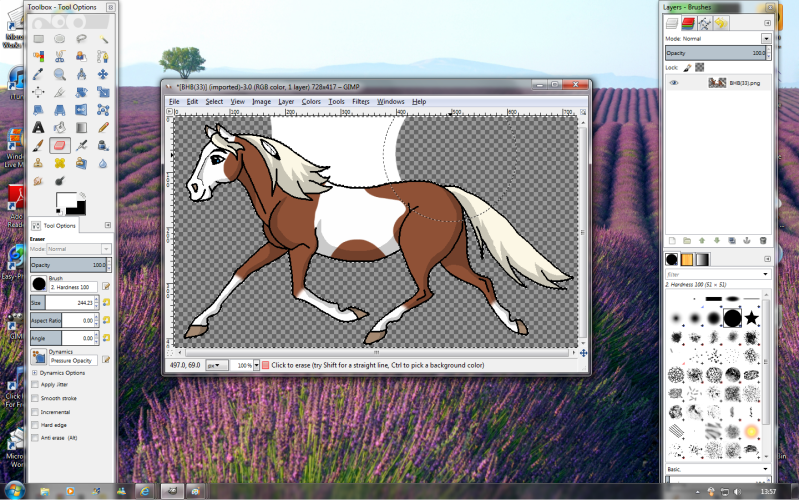This screenshot has height=504, width=799.
Task: Toggle Quick Mask at canvas bottom-left corner
Action: click(x=170, y=352)
